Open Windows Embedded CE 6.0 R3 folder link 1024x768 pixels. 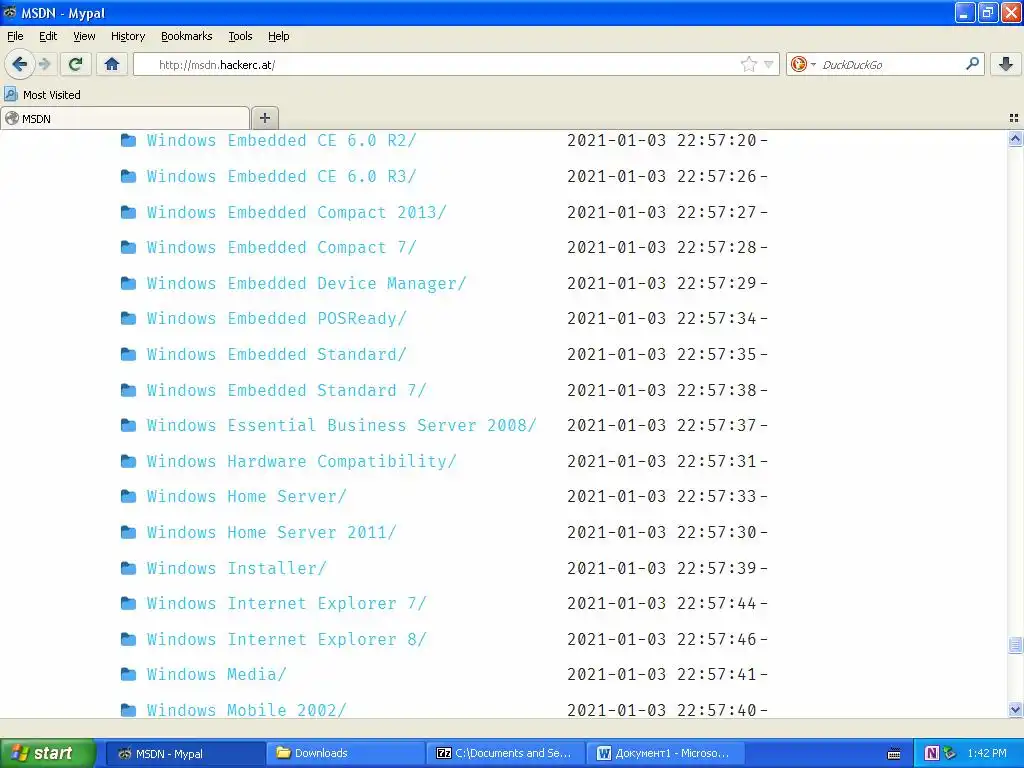click(x=281, y=176)
